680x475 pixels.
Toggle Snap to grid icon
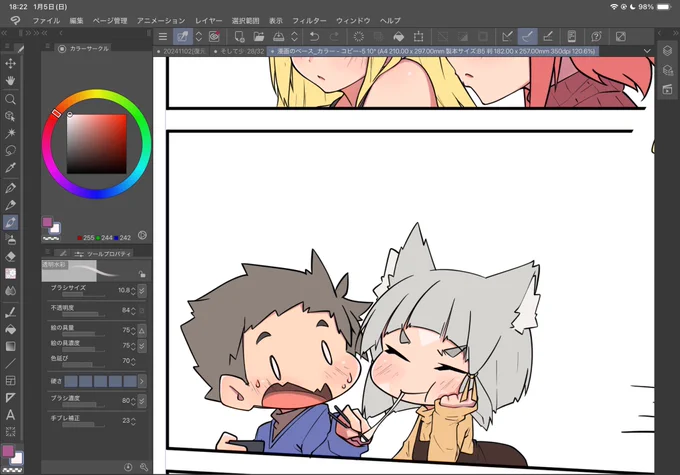point(548,37)
